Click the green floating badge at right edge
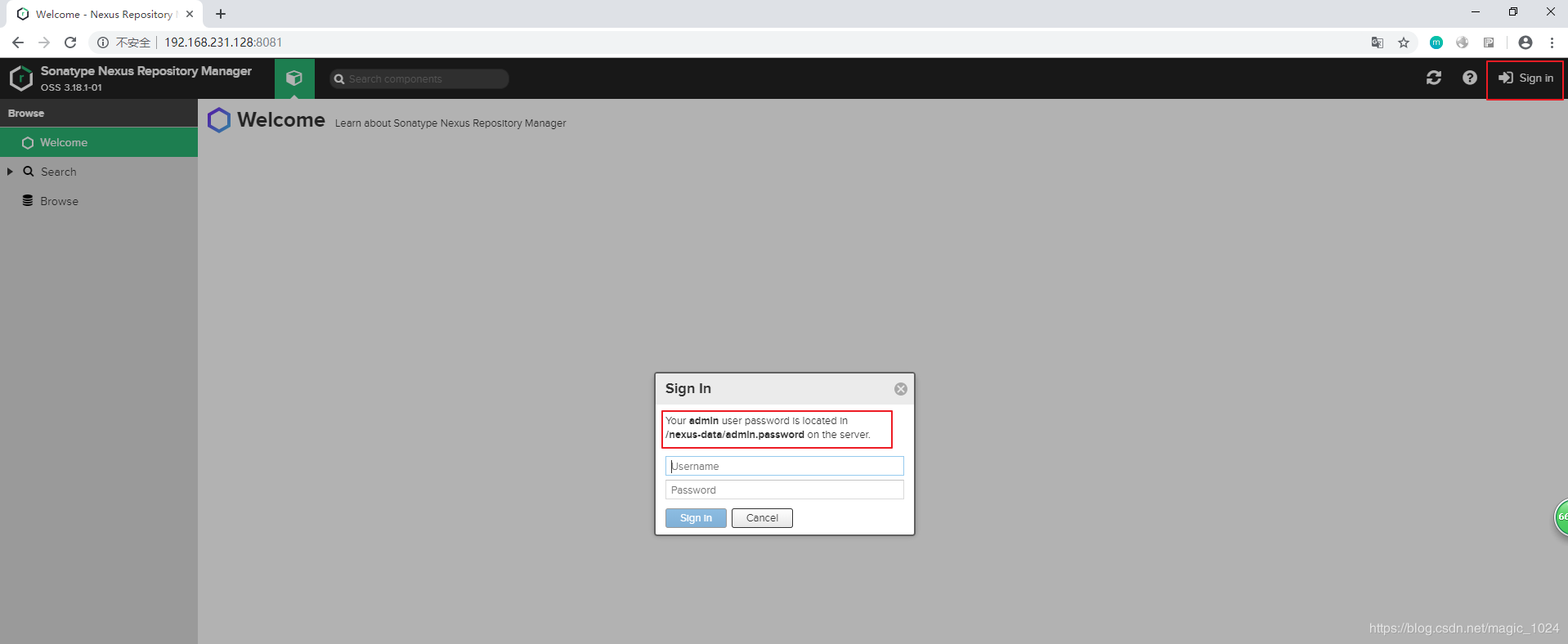The image size is (1568, 644). pyautogui.click(x=1561, y=517)
